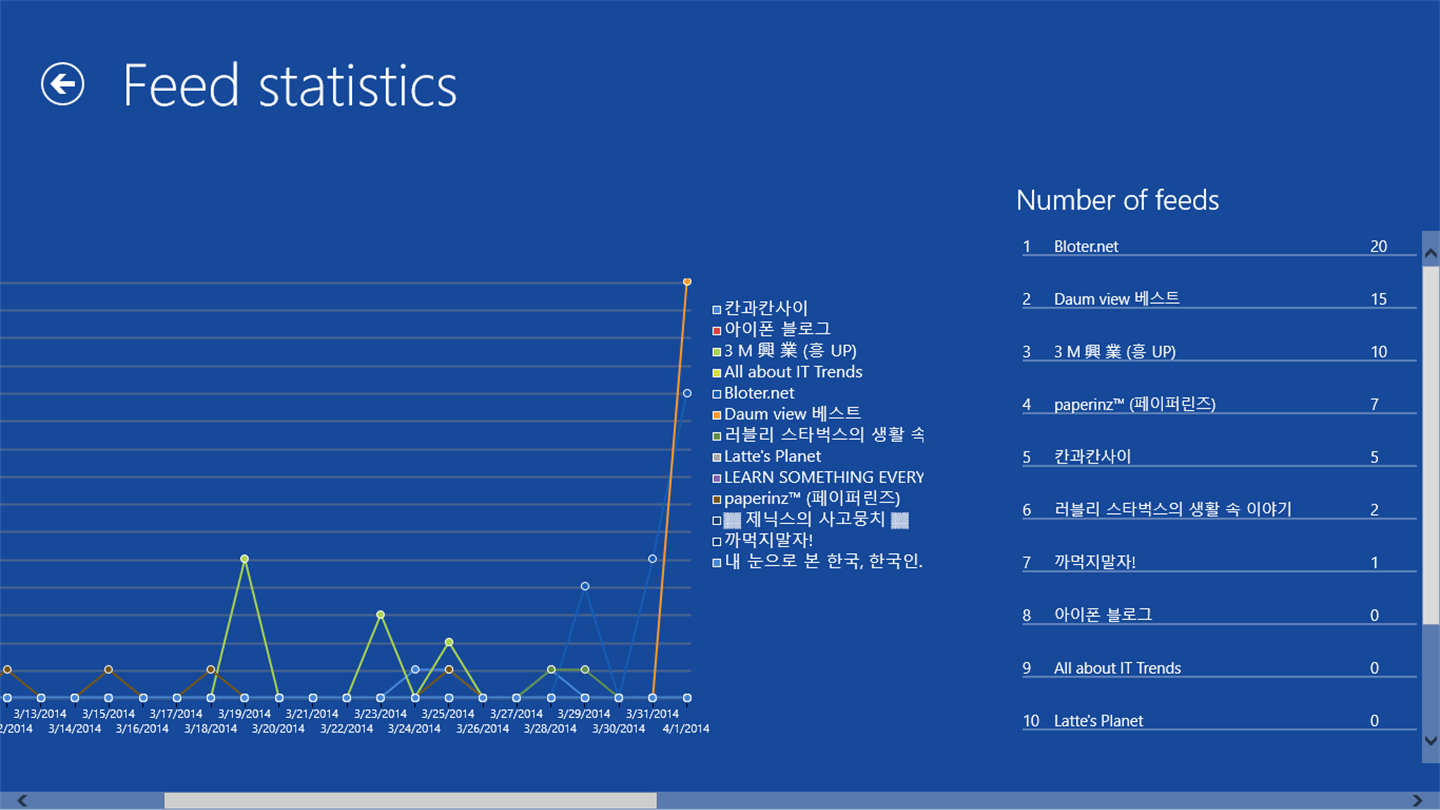
Task: Click the Feed statistics page title
Action: tap(290, 85)
